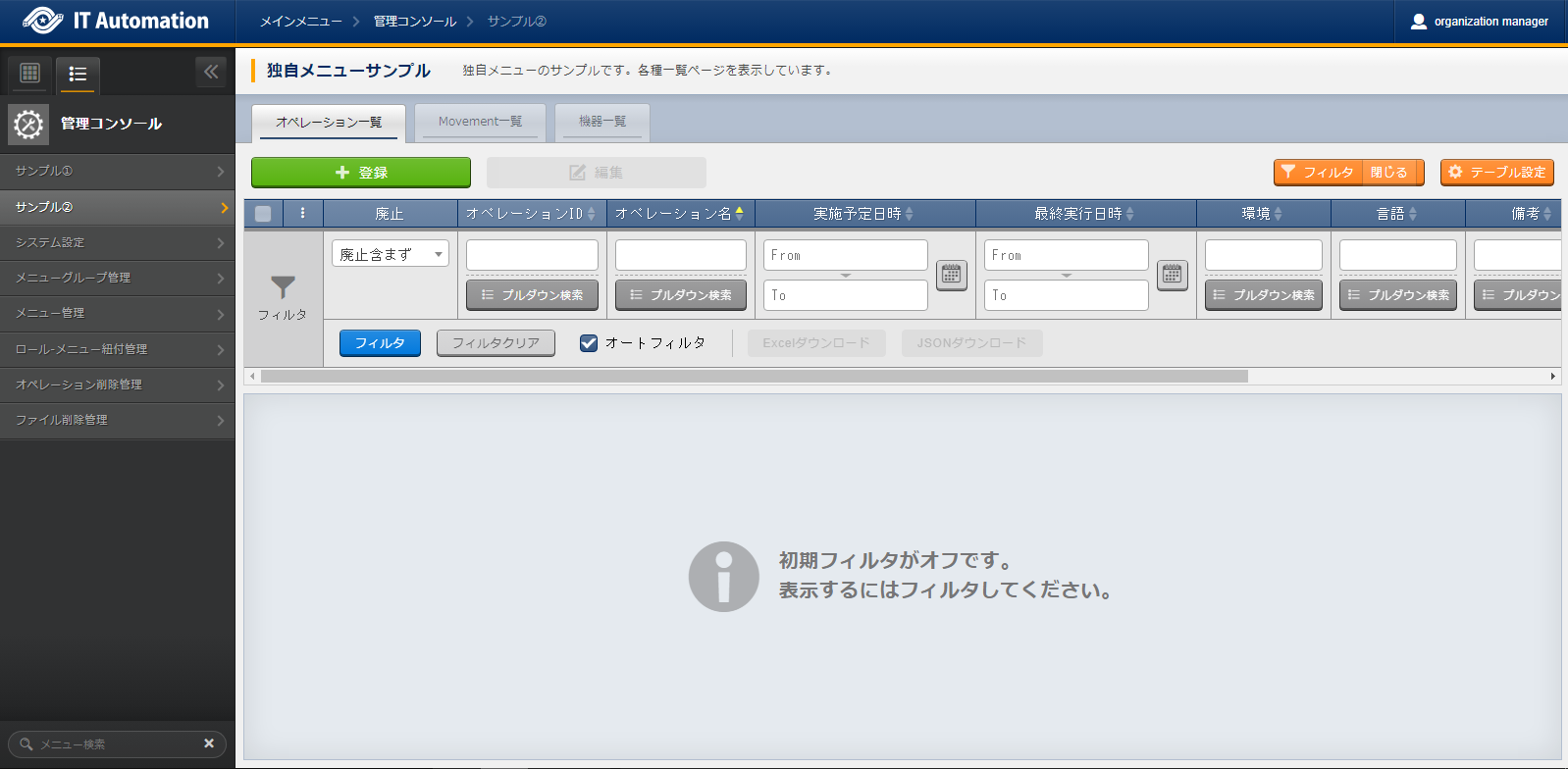Screen dimensions: 1568x769
Task: Clear menu search with the X icon
Action: (209, 743)
